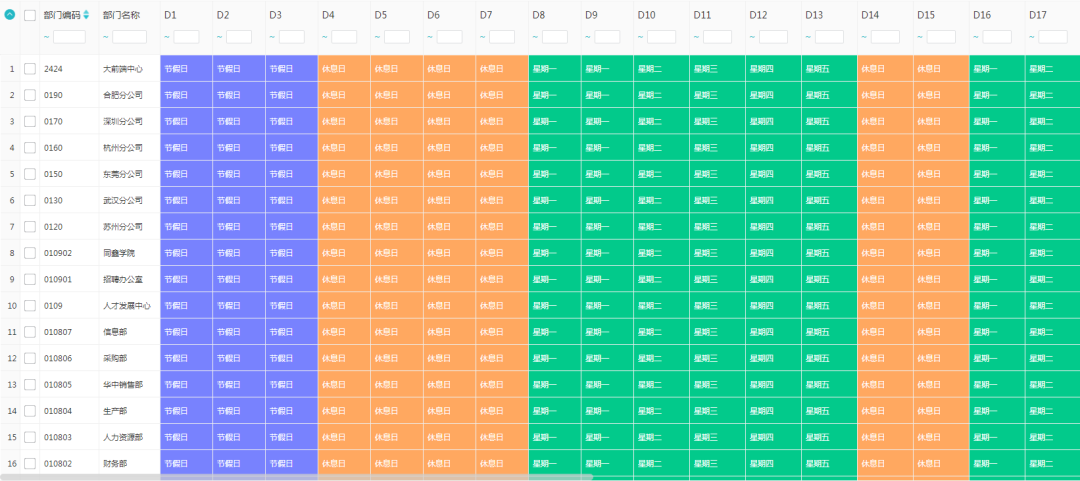Click the filter operator icon under D1
The image size is (1080, 481).
(x=167, y=37)
